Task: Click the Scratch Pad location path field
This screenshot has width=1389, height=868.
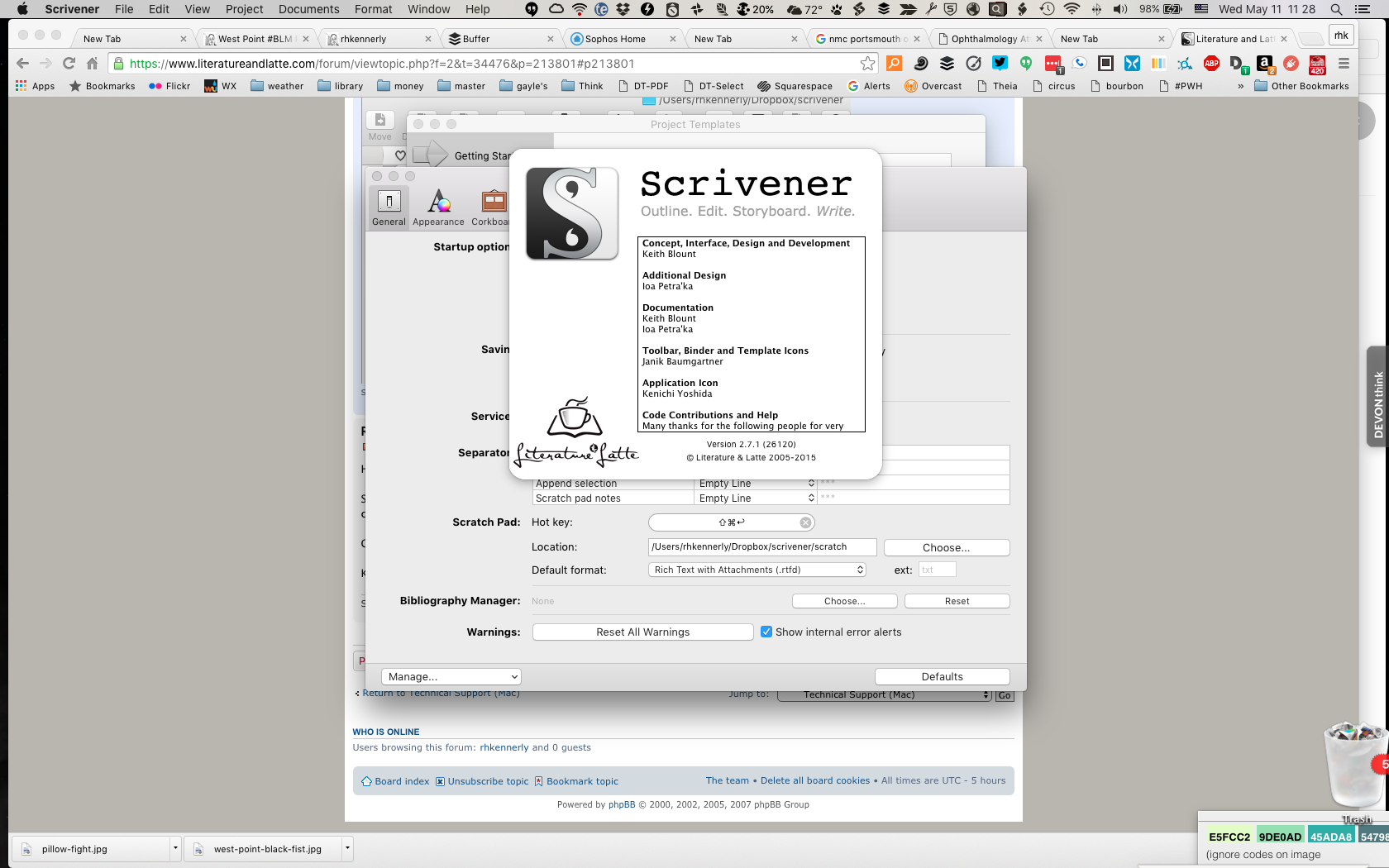Action: 762,547
